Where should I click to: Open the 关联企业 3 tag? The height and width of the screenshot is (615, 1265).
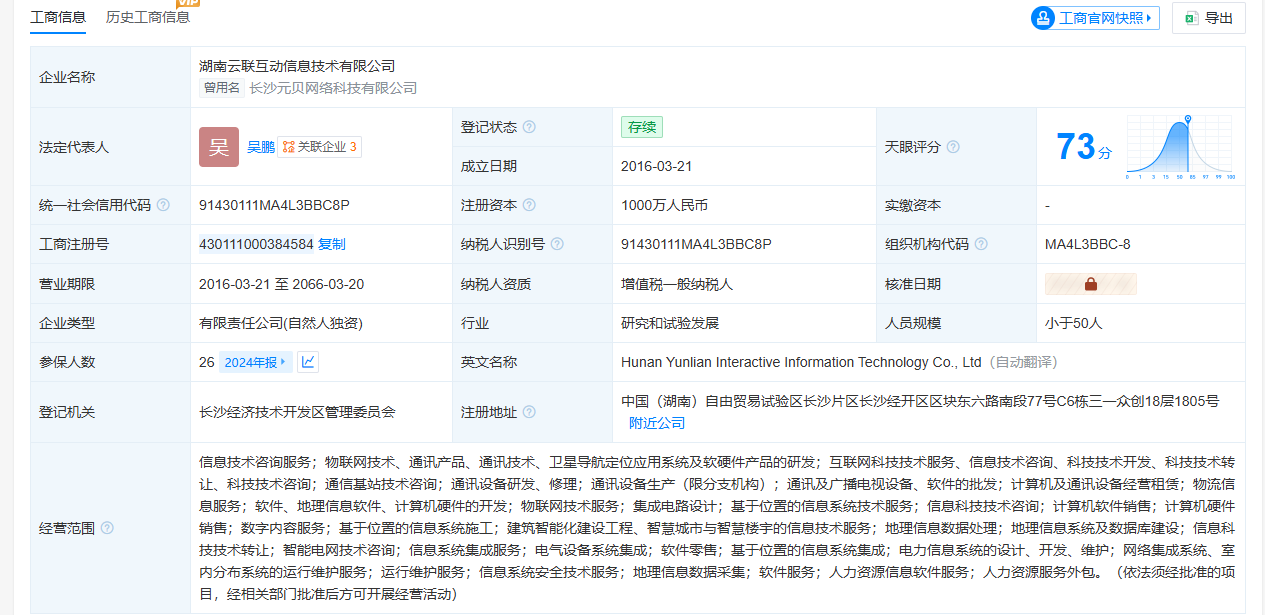[x=319, y=147]
